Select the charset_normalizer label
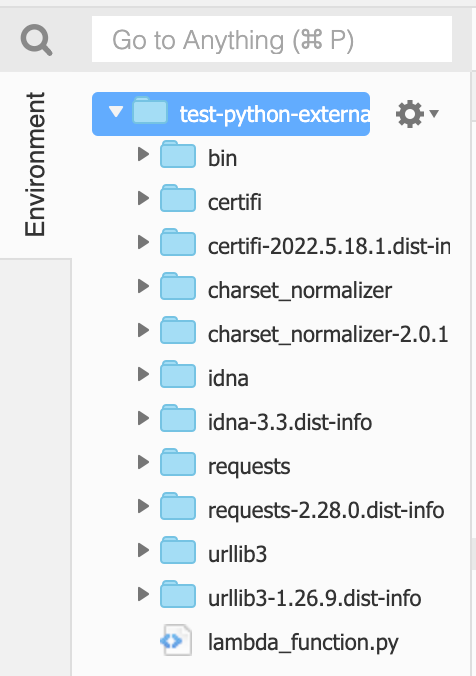 pos(300,291)
